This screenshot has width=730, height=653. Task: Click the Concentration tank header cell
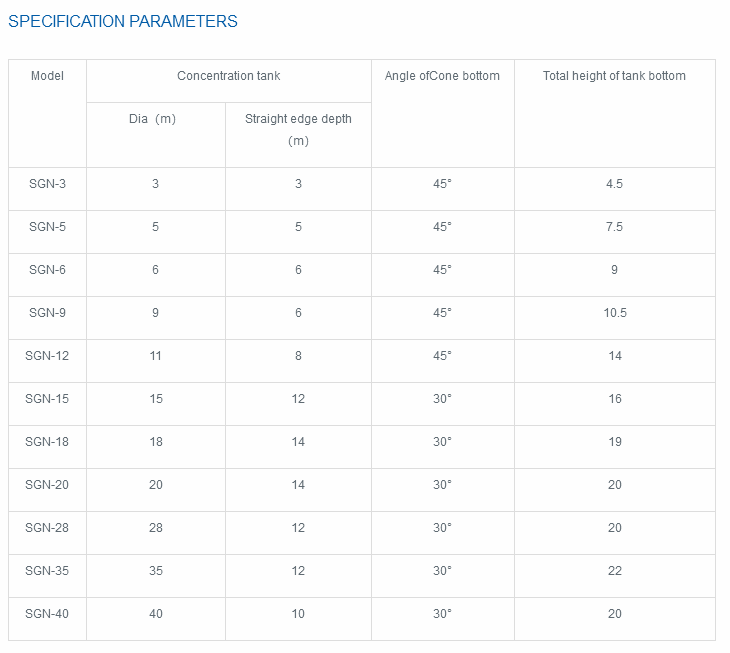(228, 76)
